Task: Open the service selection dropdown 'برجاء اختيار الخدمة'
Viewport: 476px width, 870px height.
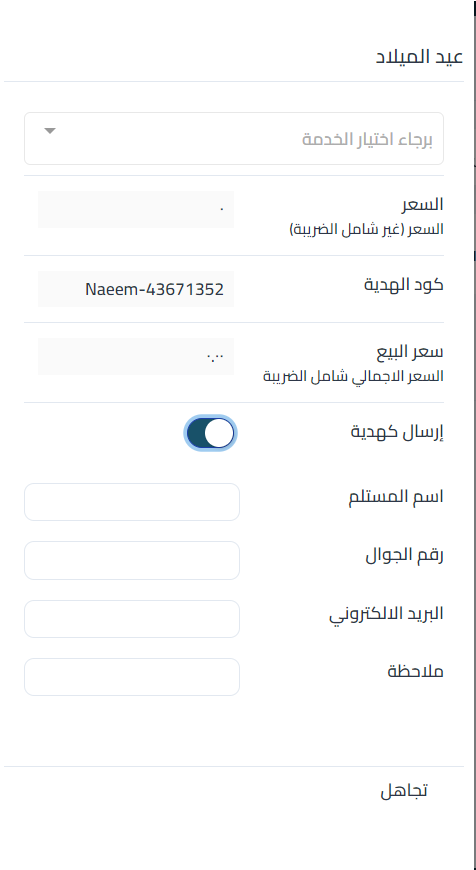Action: pyautogui.click(x=234, y=139)
